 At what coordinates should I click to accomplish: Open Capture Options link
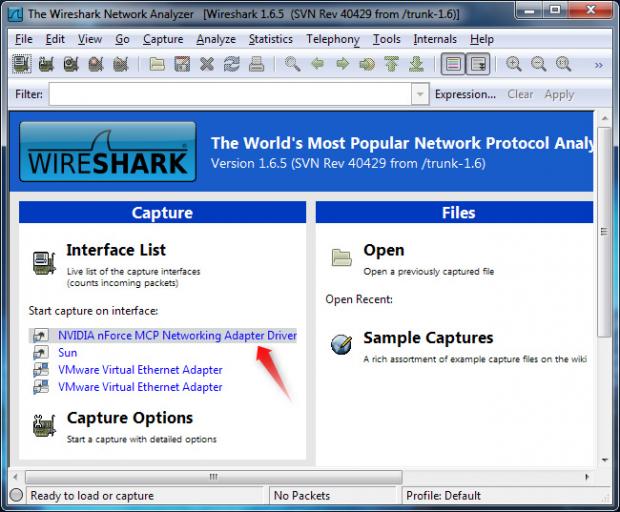pyautogui.click(x=129, y=418)
